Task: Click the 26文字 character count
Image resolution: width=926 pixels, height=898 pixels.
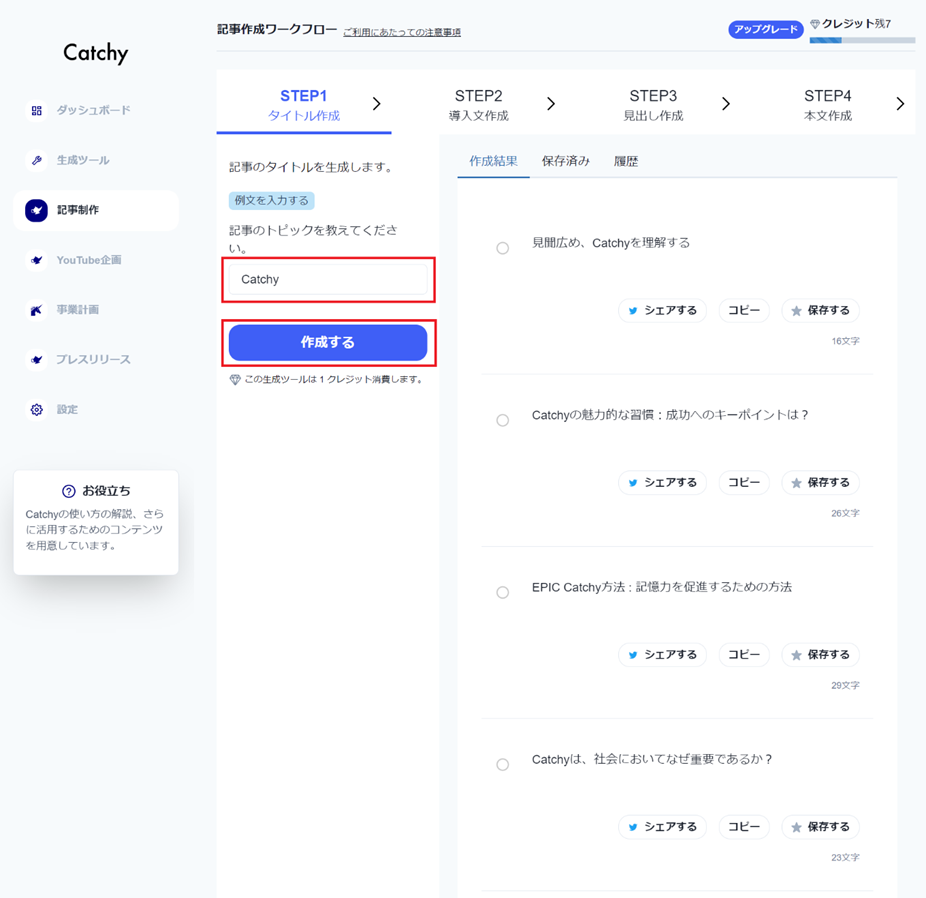Action: 846,514
